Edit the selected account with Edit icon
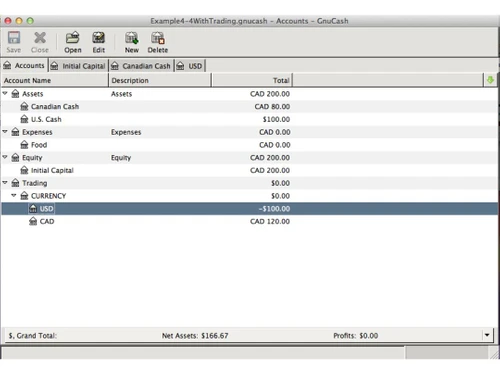500x375 pixels. coord(98,38)
